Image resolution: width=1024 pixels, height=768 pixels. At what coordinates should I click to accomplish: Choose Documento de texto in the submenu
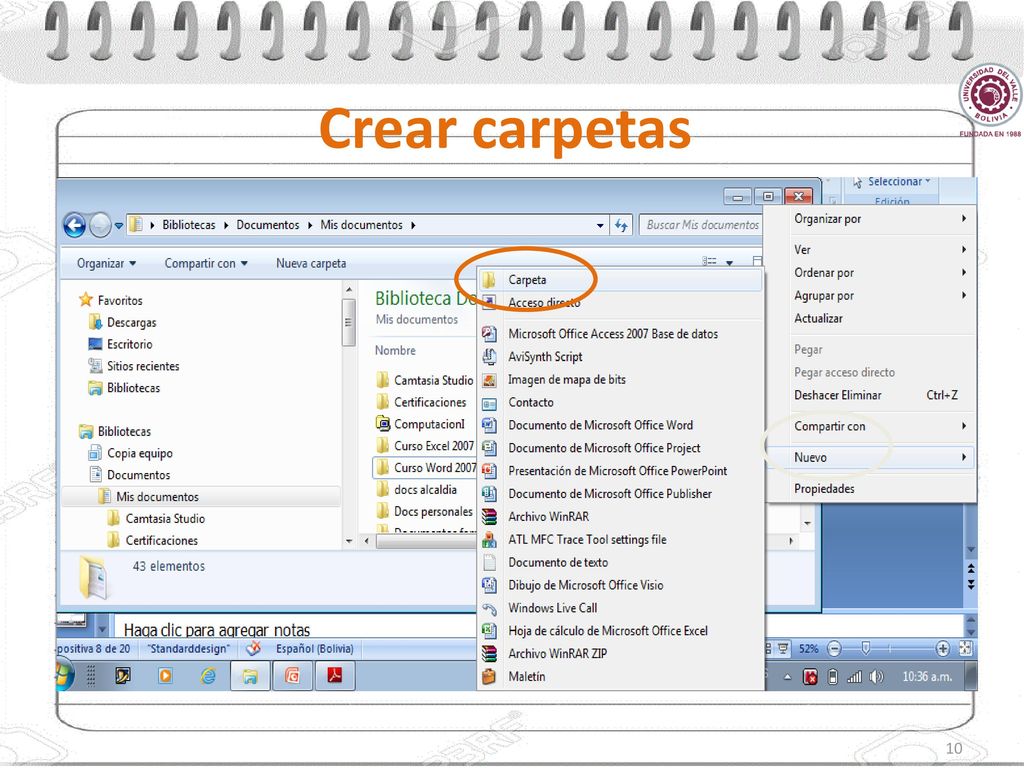pyautogui.click(x=621, y=562)
